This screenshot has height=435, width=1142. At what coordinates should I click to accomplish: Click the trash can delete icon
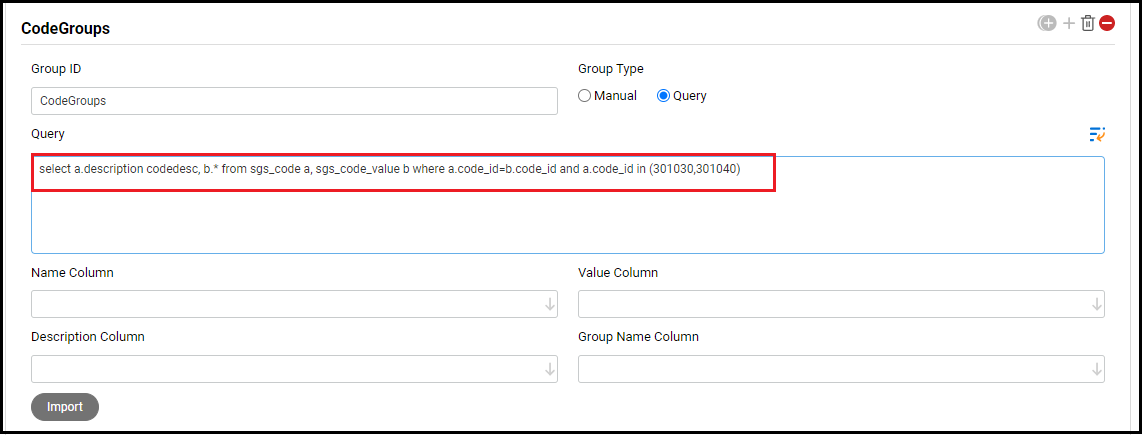click(x=1088, y=23)
